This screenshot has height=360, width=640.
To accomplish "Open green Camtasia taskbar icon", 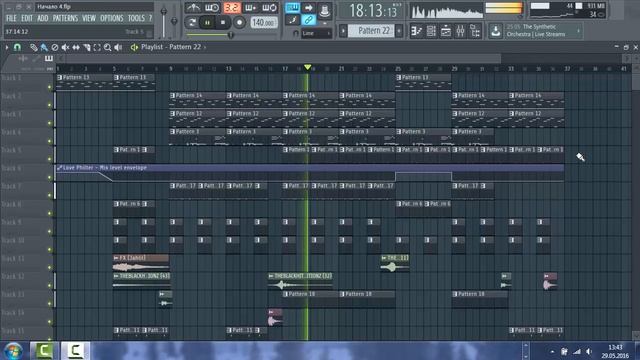I will pyautogui.click(x=44, y=351).
